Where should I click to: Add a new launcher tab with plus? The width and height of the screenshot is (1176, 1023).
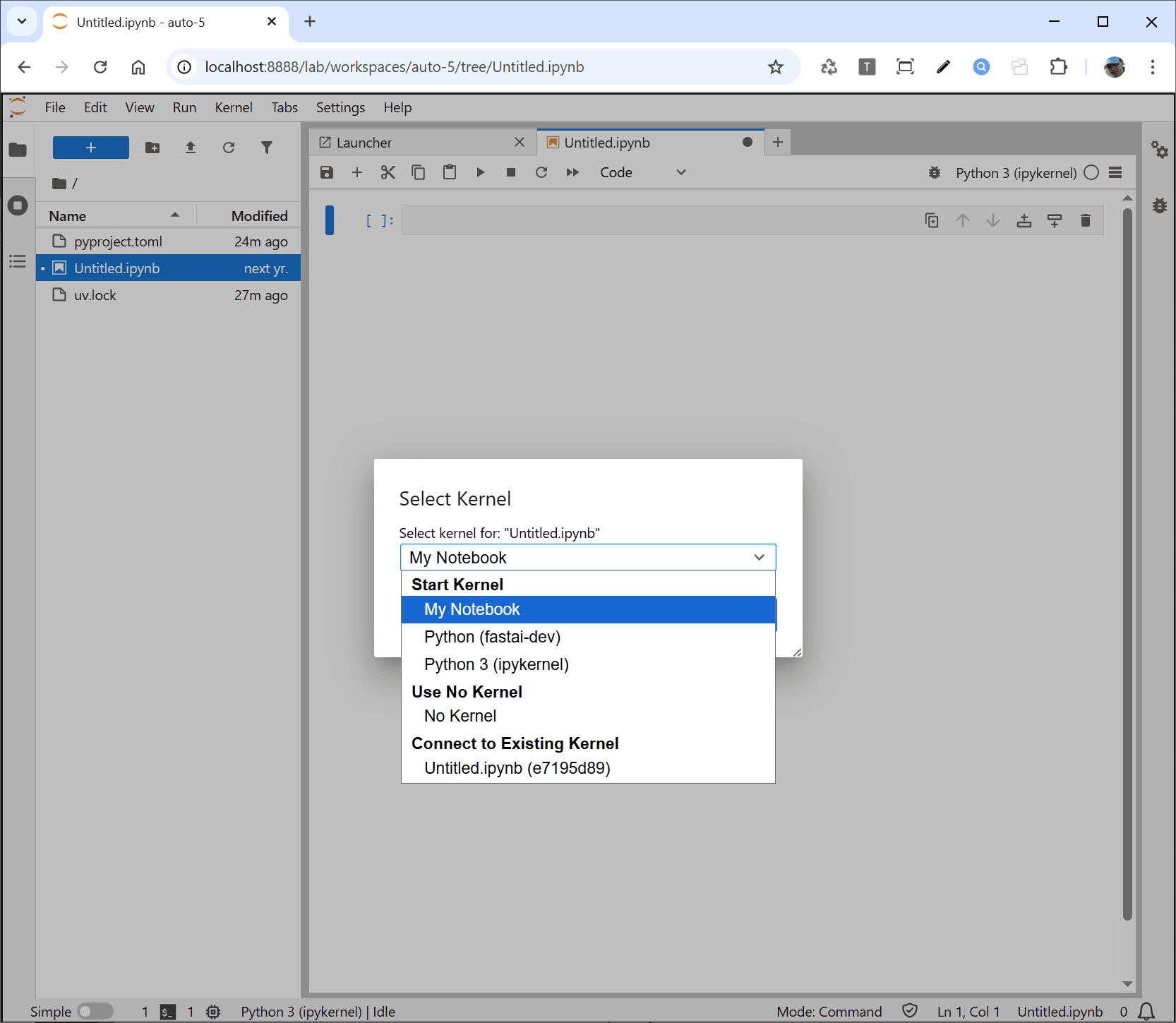click(778, 142)
